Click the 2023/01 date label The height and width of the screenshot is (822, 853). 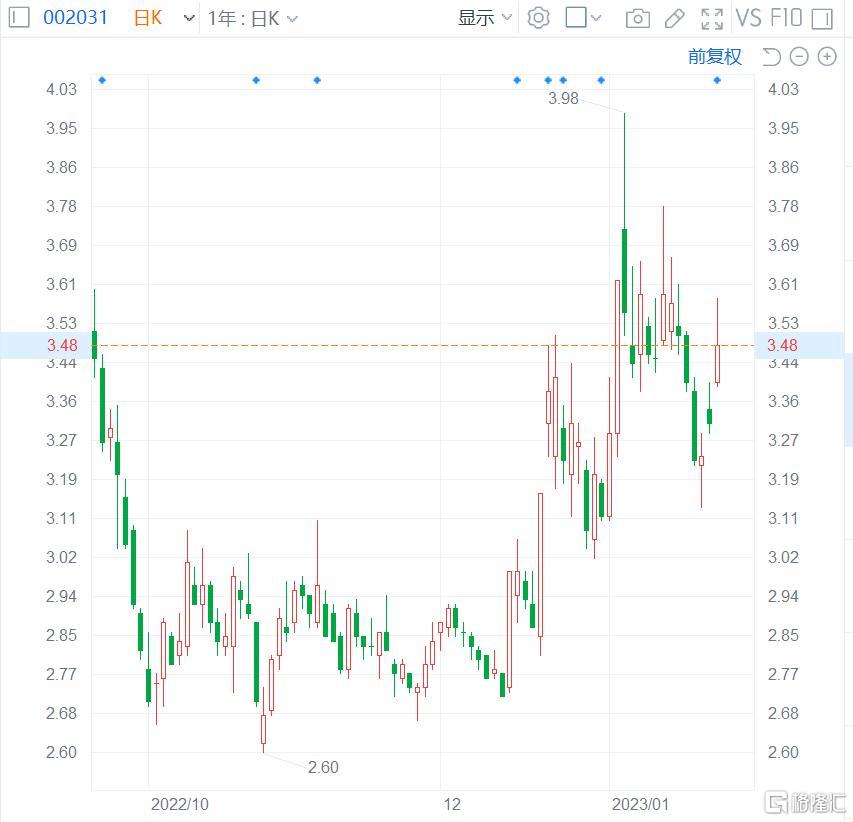coord(640,804)
